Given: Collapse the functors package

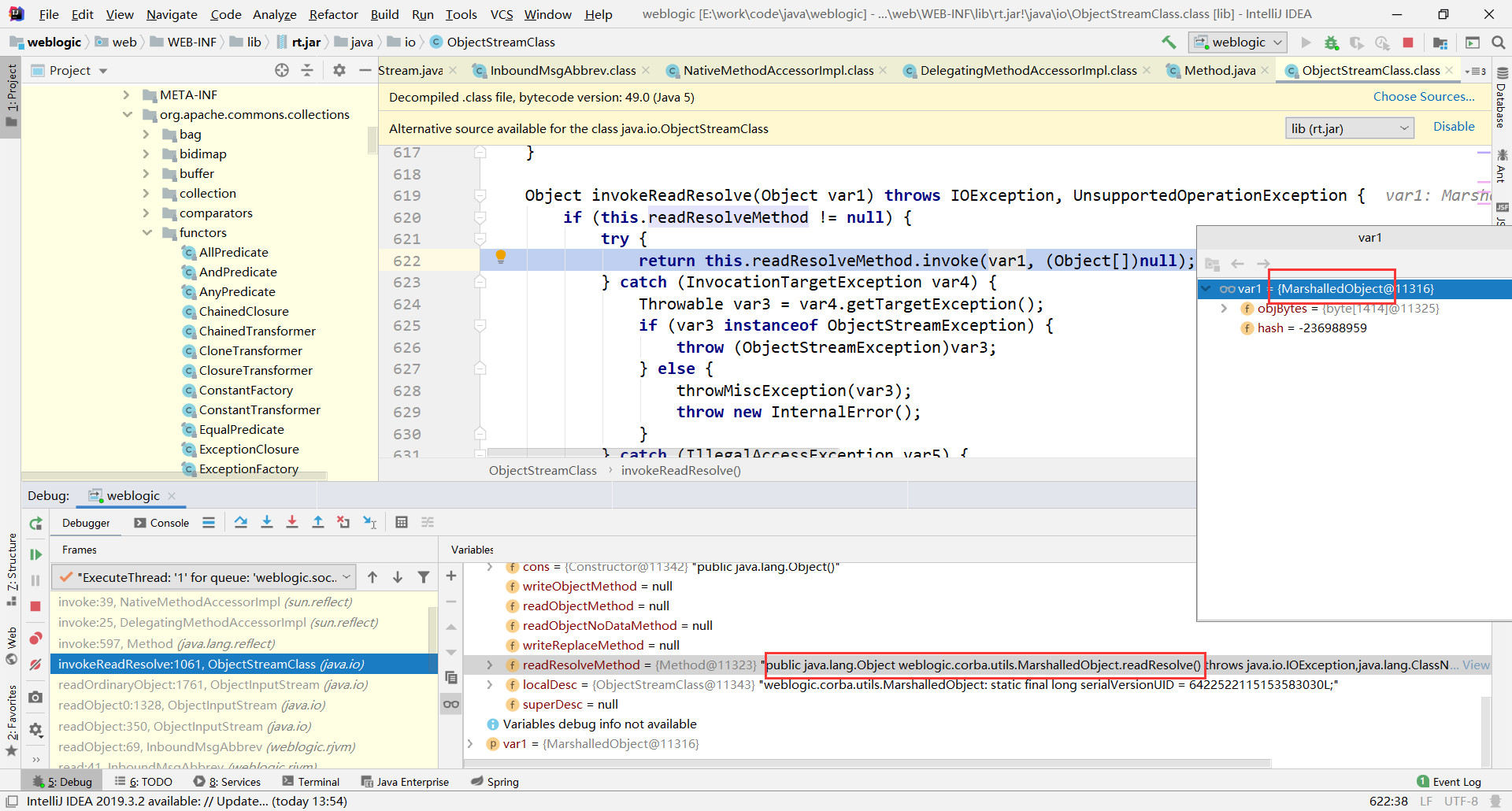Looking at the screenshot, I should pyautogui.click(x=146, y=232).
